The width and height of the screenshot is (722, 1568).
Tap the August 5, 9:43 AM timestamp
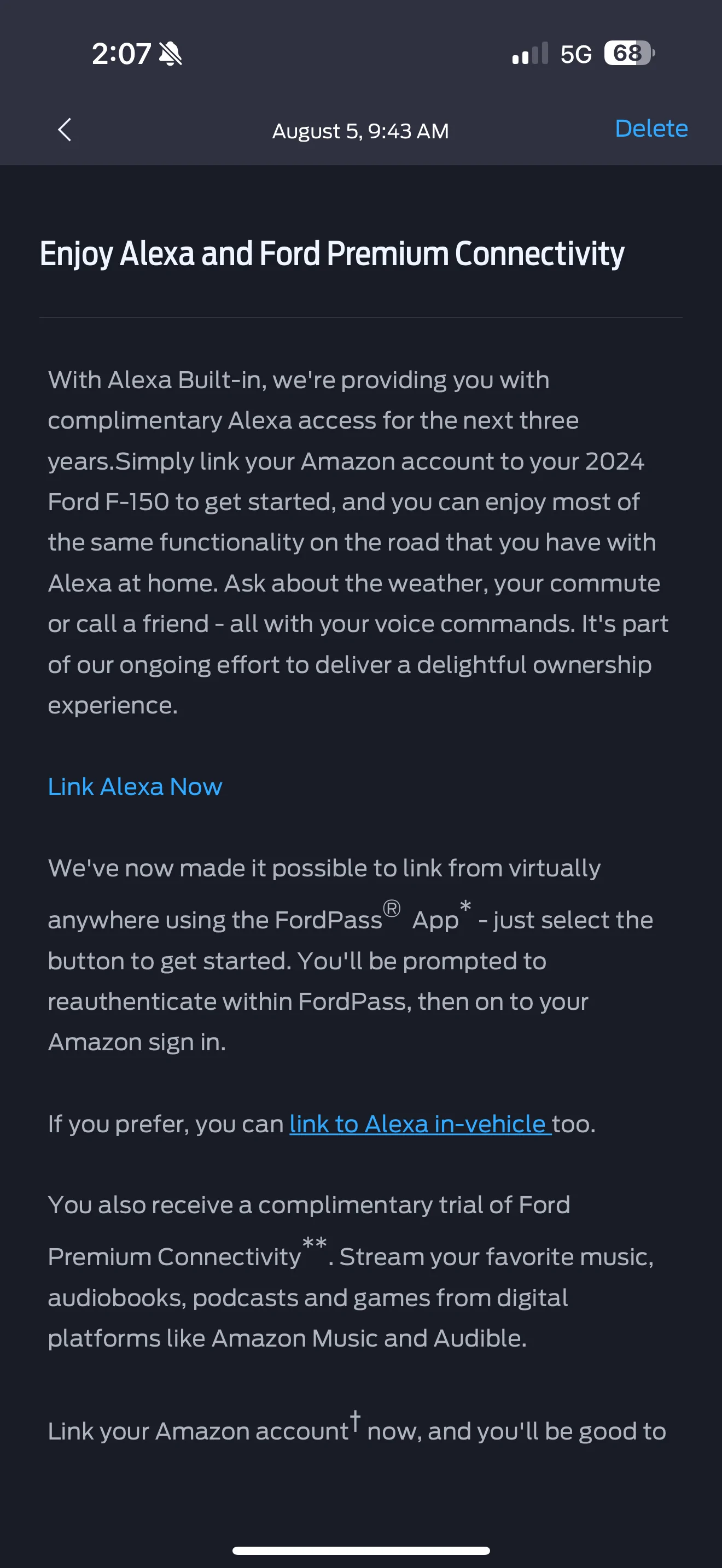[360, 131]
